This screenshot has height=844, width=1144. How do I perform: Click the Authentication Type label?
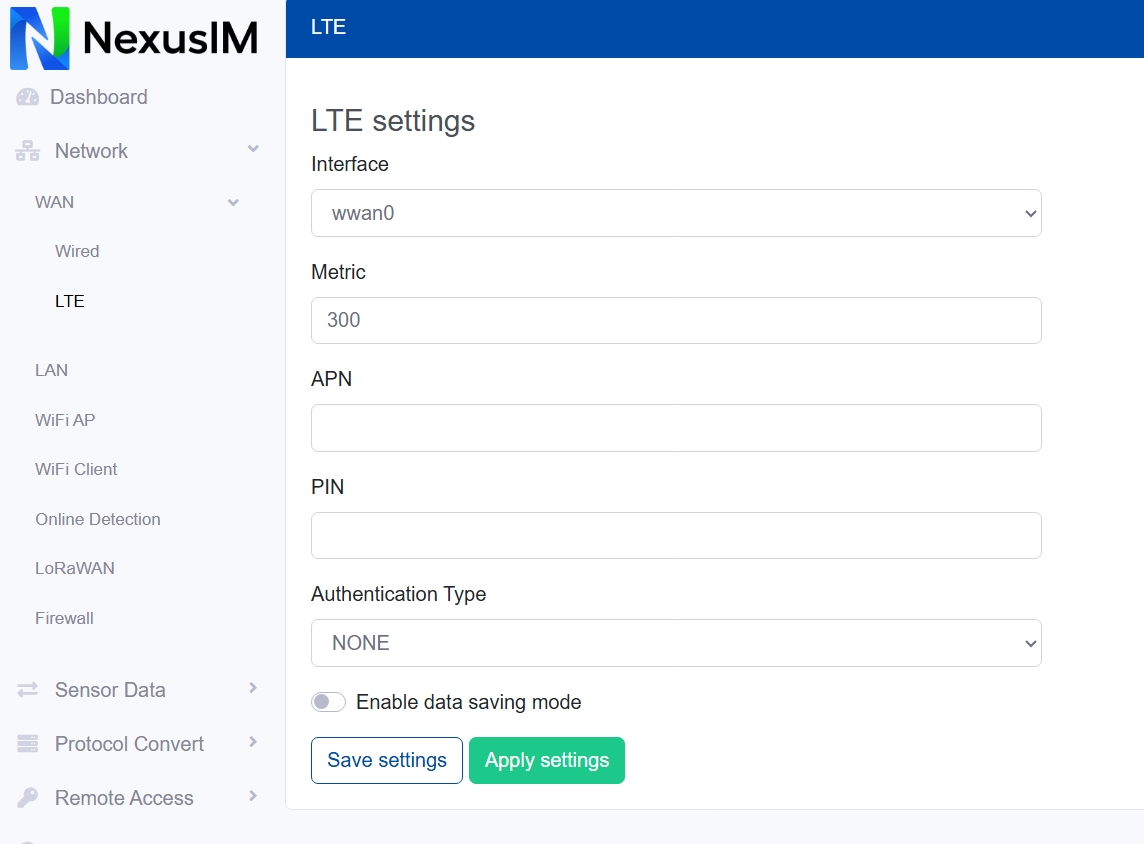(x=398, y=594)
